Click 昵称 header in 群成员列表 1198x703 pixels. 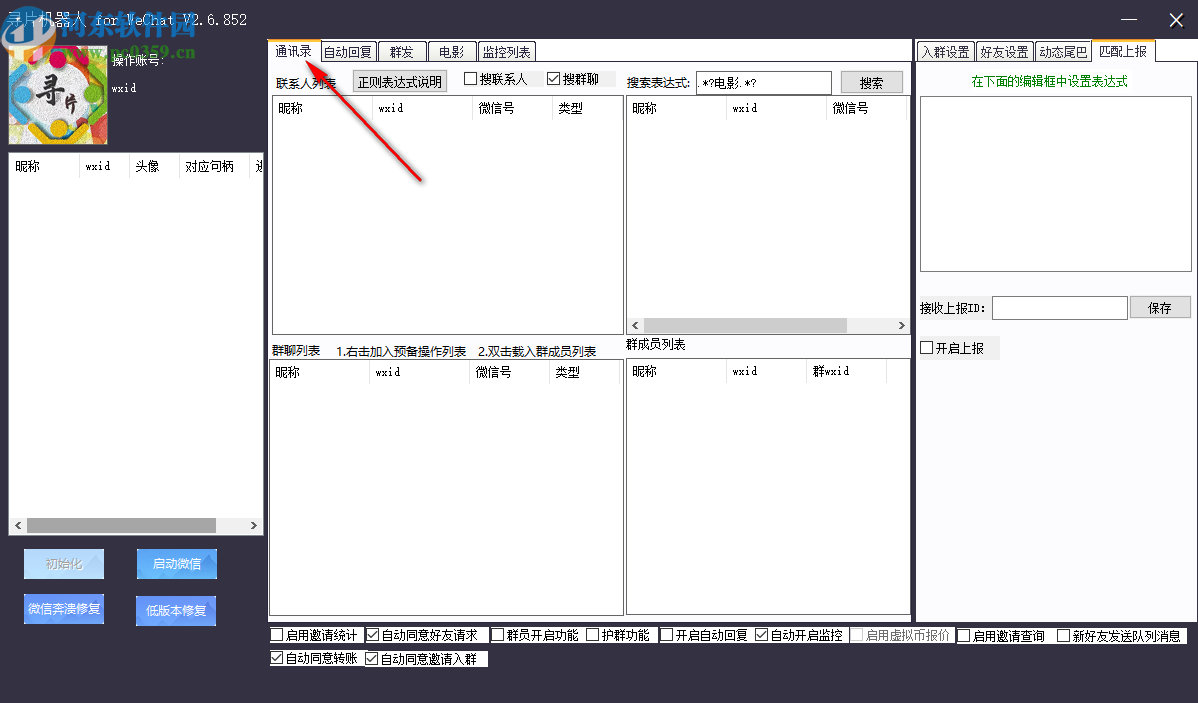tap(677, 371)
